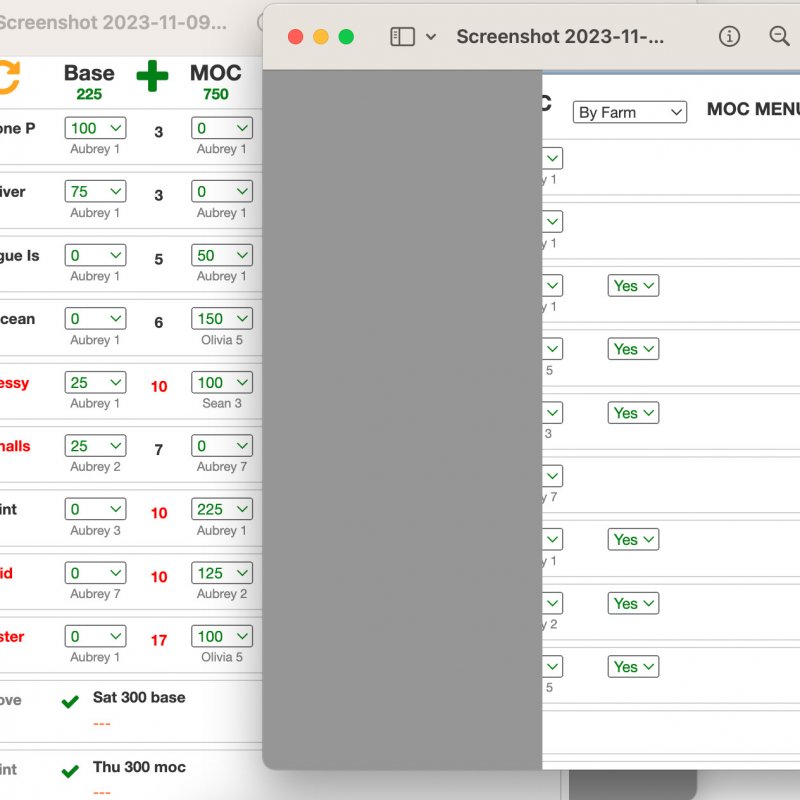The width and height of the screenshot is (800, 800).
Task: Expand the MOC dropdown showing 225
Action: click(222, 509)
